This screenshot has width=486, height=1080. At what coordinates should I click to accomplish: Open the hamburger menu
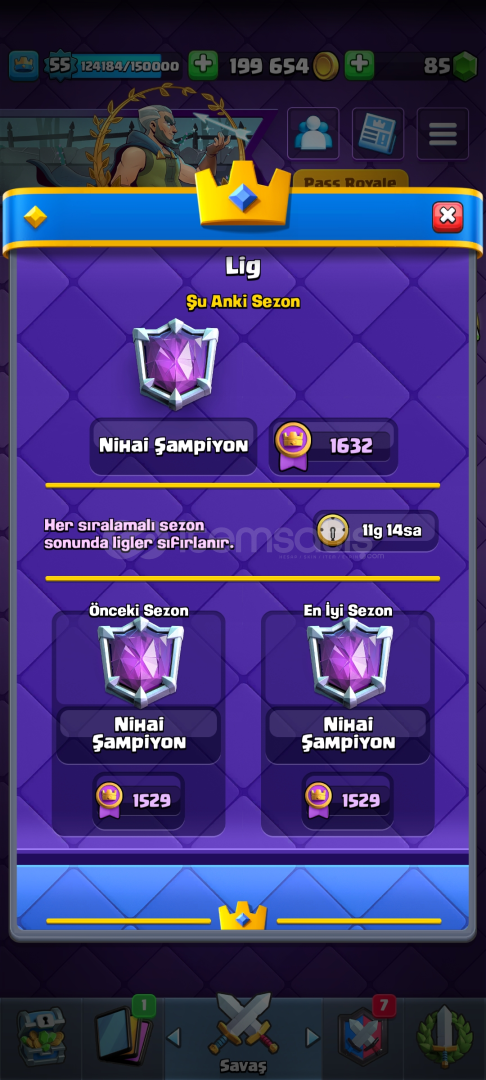coord(443,134)
